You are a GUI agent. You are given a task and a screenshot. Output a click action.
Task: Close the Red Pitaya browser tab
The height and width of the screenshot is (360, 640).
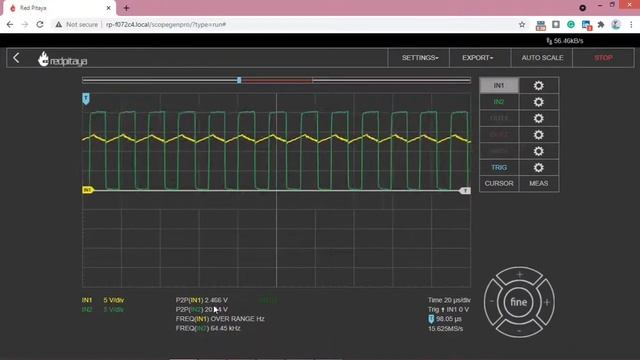109,8
